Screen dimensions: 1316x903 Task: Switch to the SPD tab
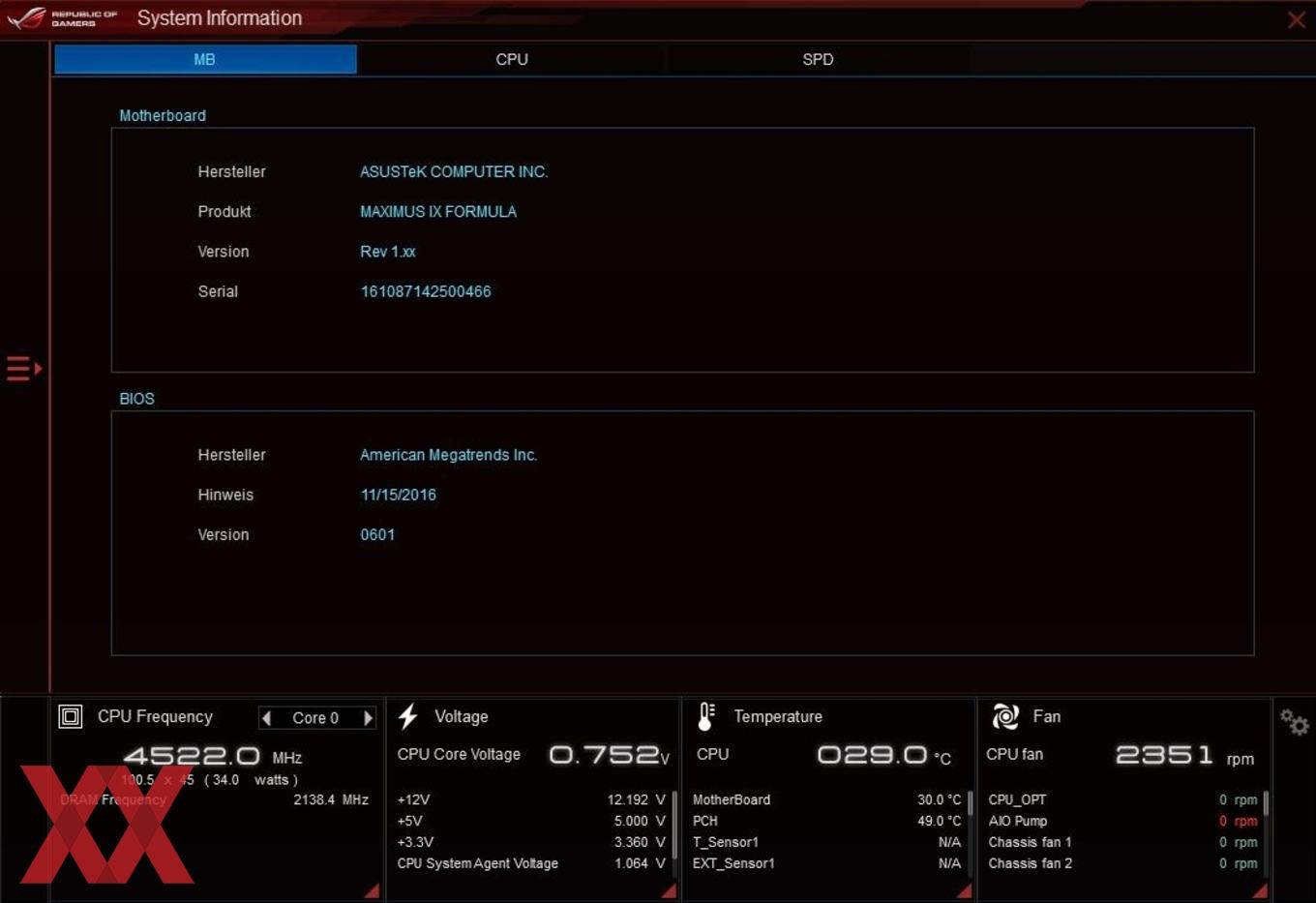(818, 59)
